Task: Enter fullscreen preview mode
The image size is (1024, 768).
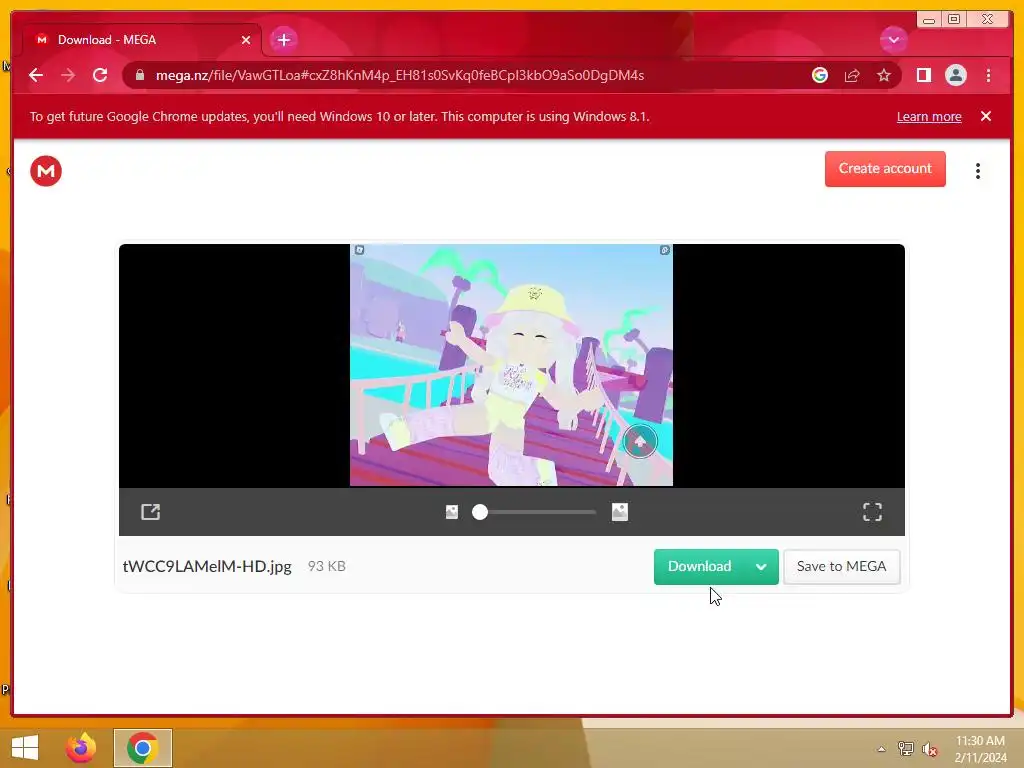Action: coord(872,512)
